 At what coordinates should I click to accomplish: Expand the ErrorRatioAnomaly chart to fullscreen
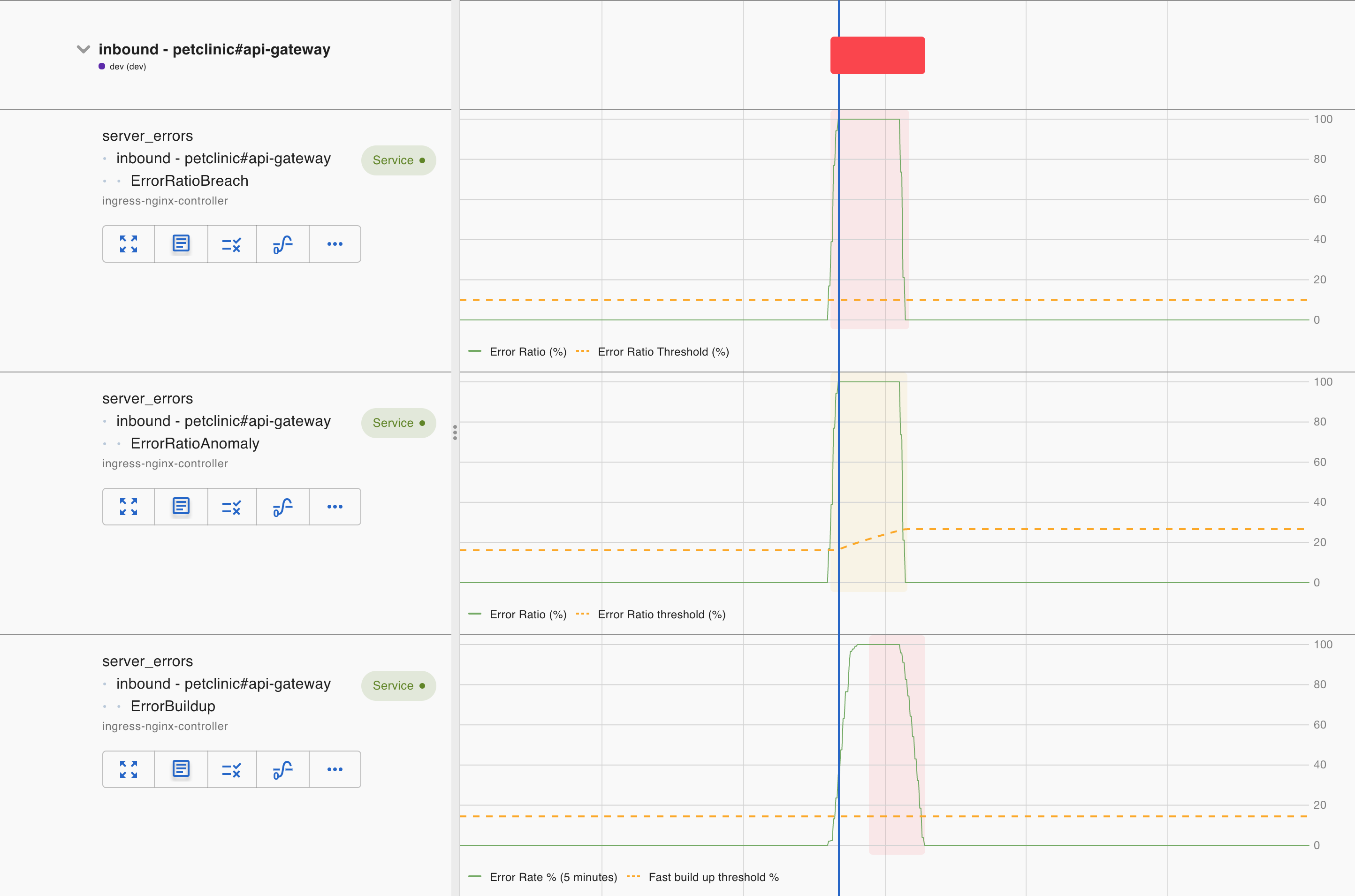tap(128, 506)
